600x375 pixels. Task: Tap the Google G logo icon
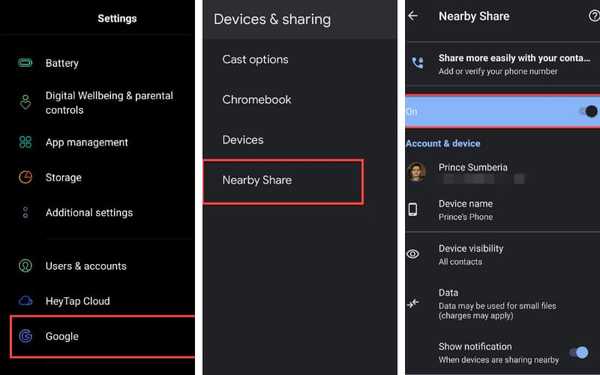25,336
